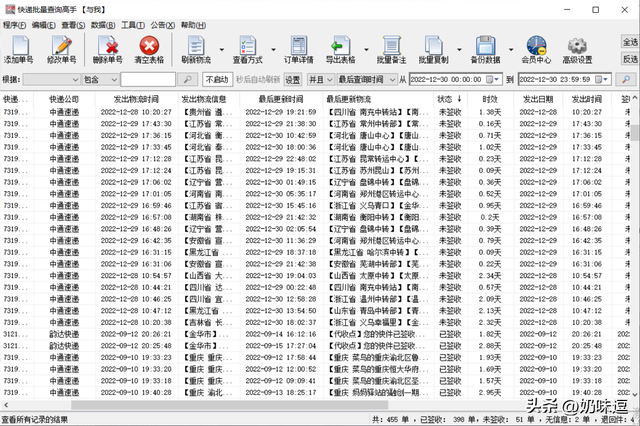Click the 全选 button
The image size is (640, 426).
pos(630,42)
